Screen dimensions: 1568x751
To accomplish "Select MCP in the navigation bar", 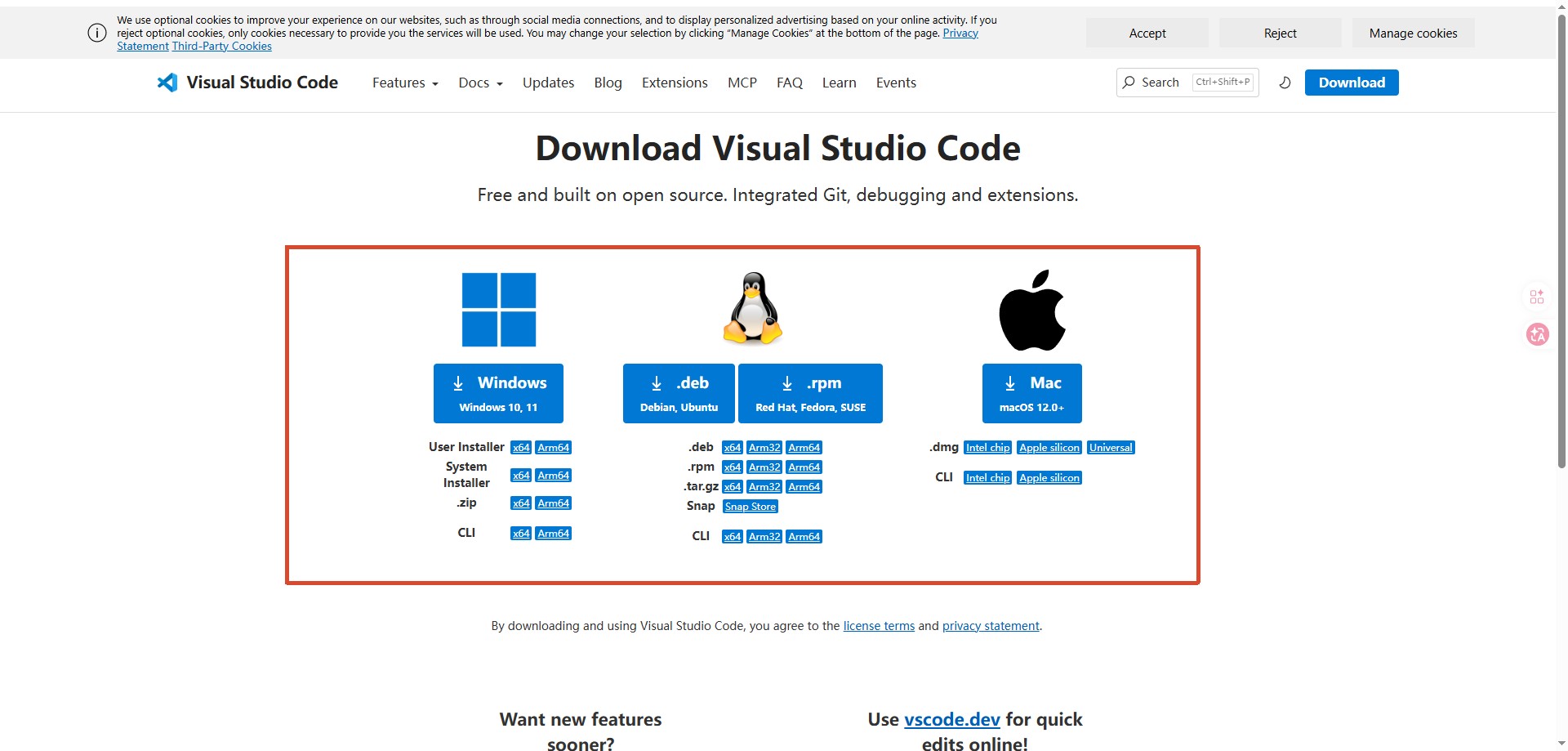I will (x=742, y=83).
